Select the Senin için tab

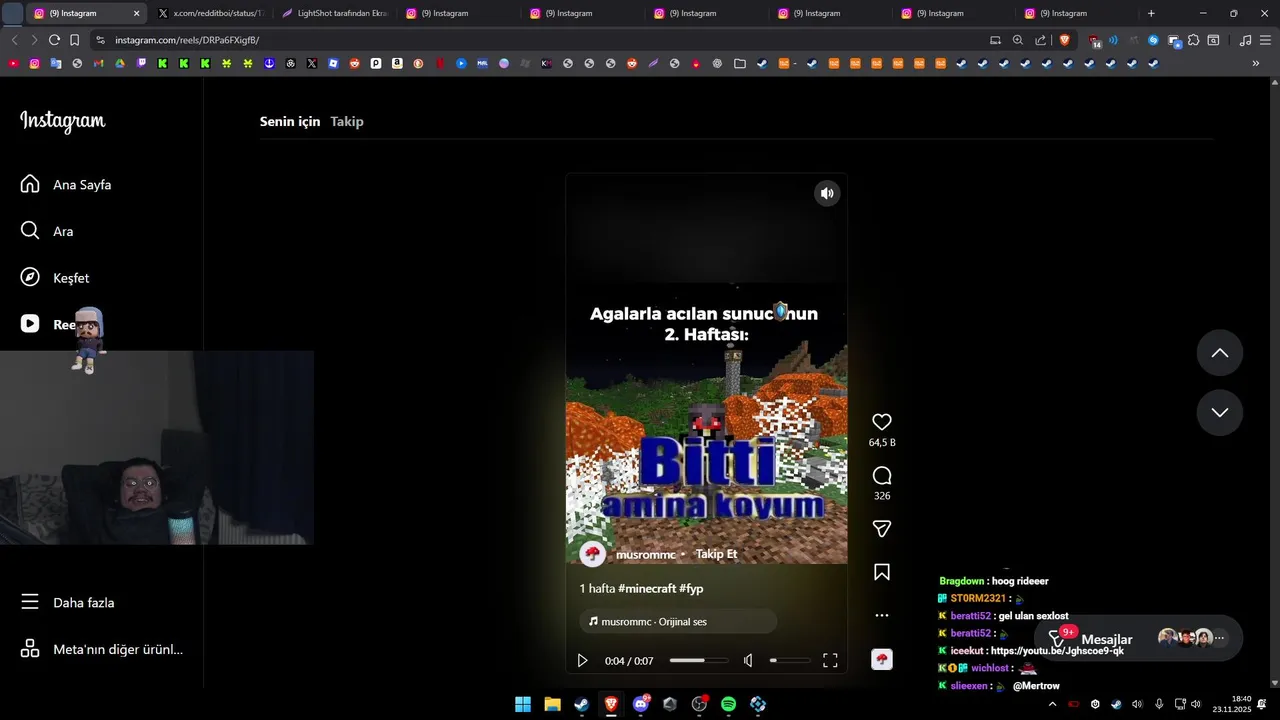[290, 121]
